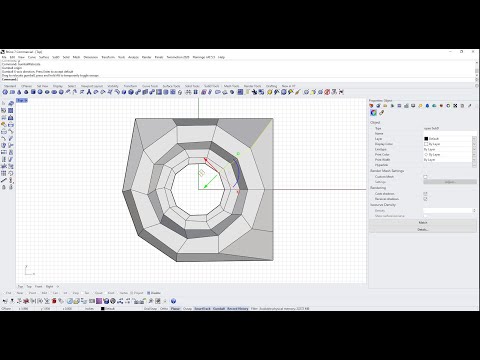Screen dimensions: 480x360
Task: Switch to the SubD Tools toolbar tab
Action: (212, 86)
